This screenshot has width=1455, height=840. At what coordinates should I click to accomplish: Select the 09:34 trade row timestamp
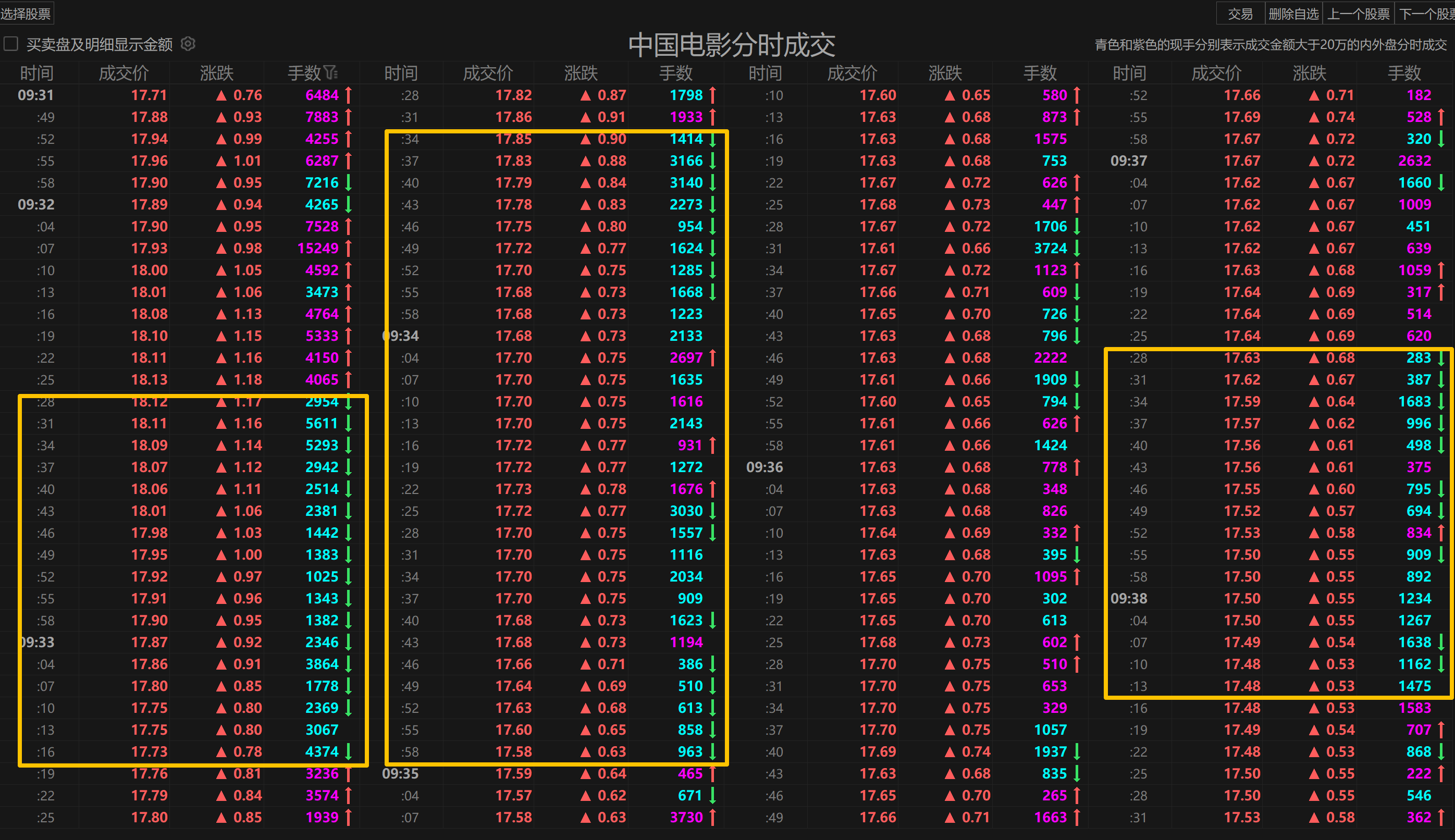402,336
